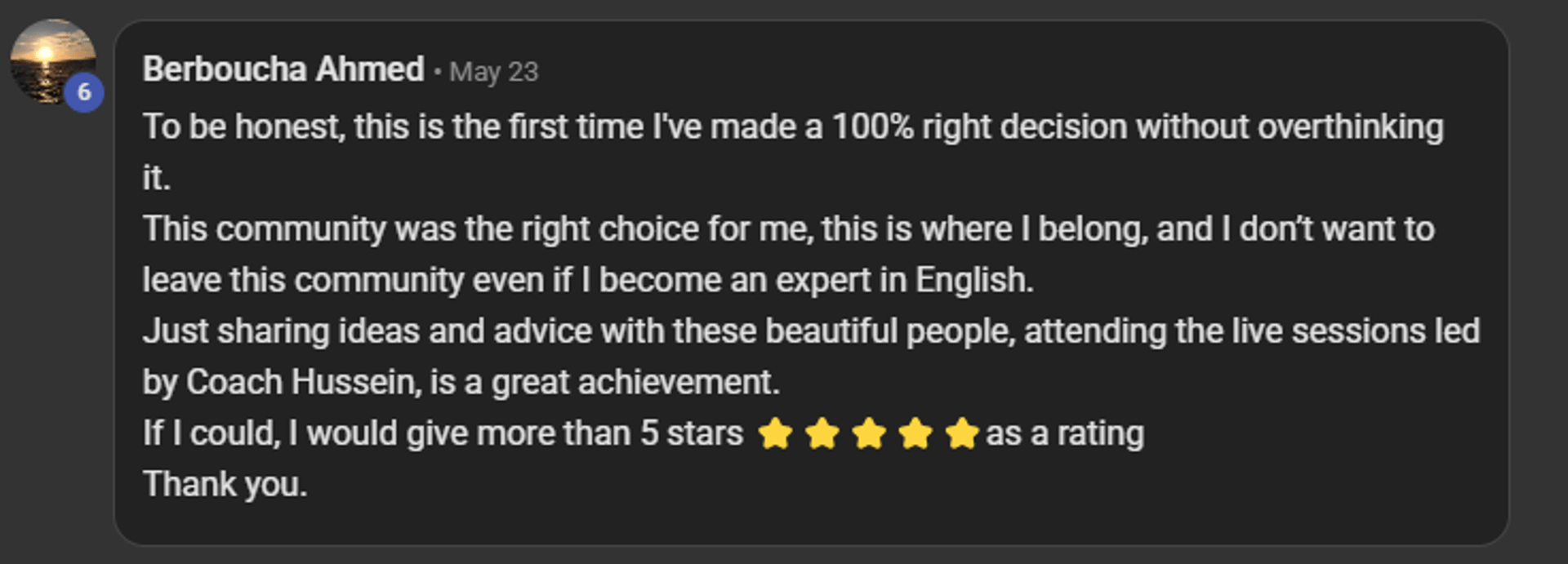This screenshot has width=1568, height=564.
Task: Click the level 6 badge on avatar
Action: click(x=84, y=92)
